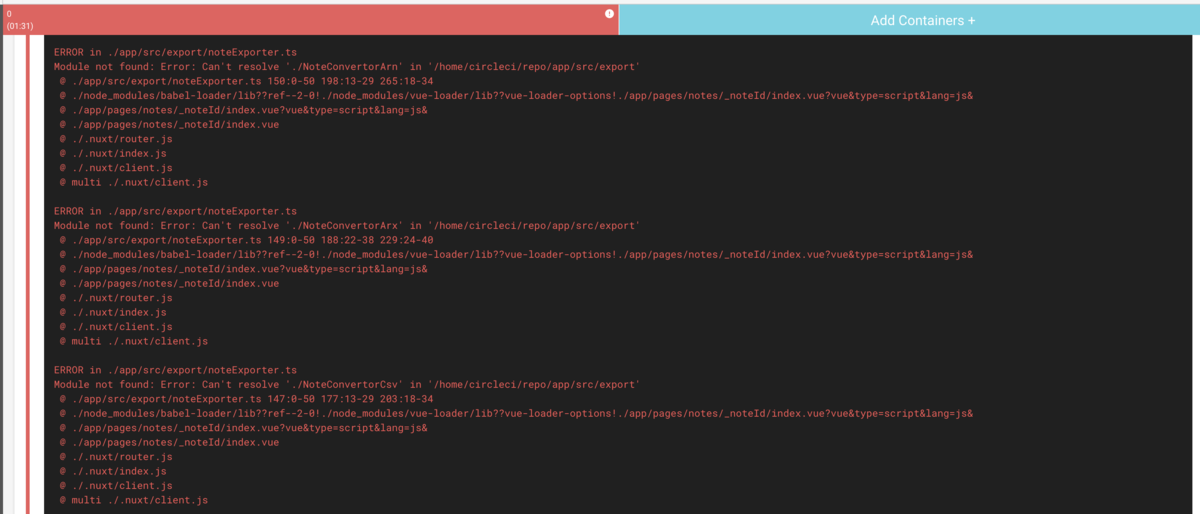Screen dimensions: 1200x514
Task: Click the noteExporter.ts line with 149:0-50 188:22-38
Action: click(x=246, y=240)
